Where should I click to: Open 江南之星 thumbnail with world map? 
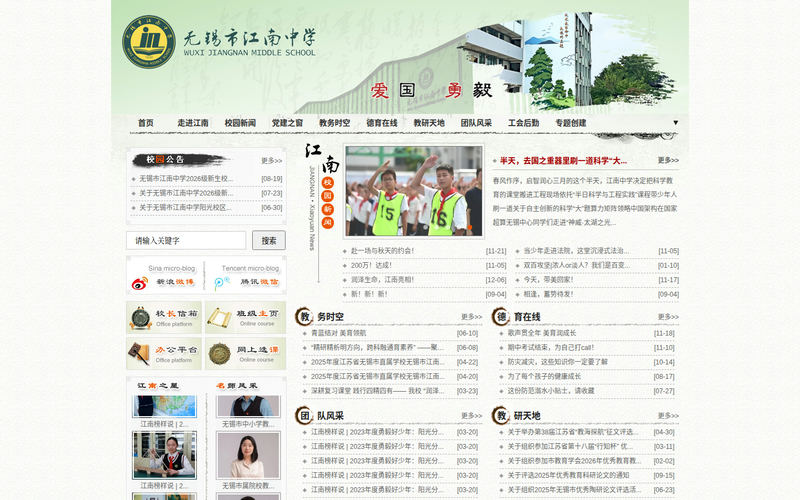click(x=164, y=406)
